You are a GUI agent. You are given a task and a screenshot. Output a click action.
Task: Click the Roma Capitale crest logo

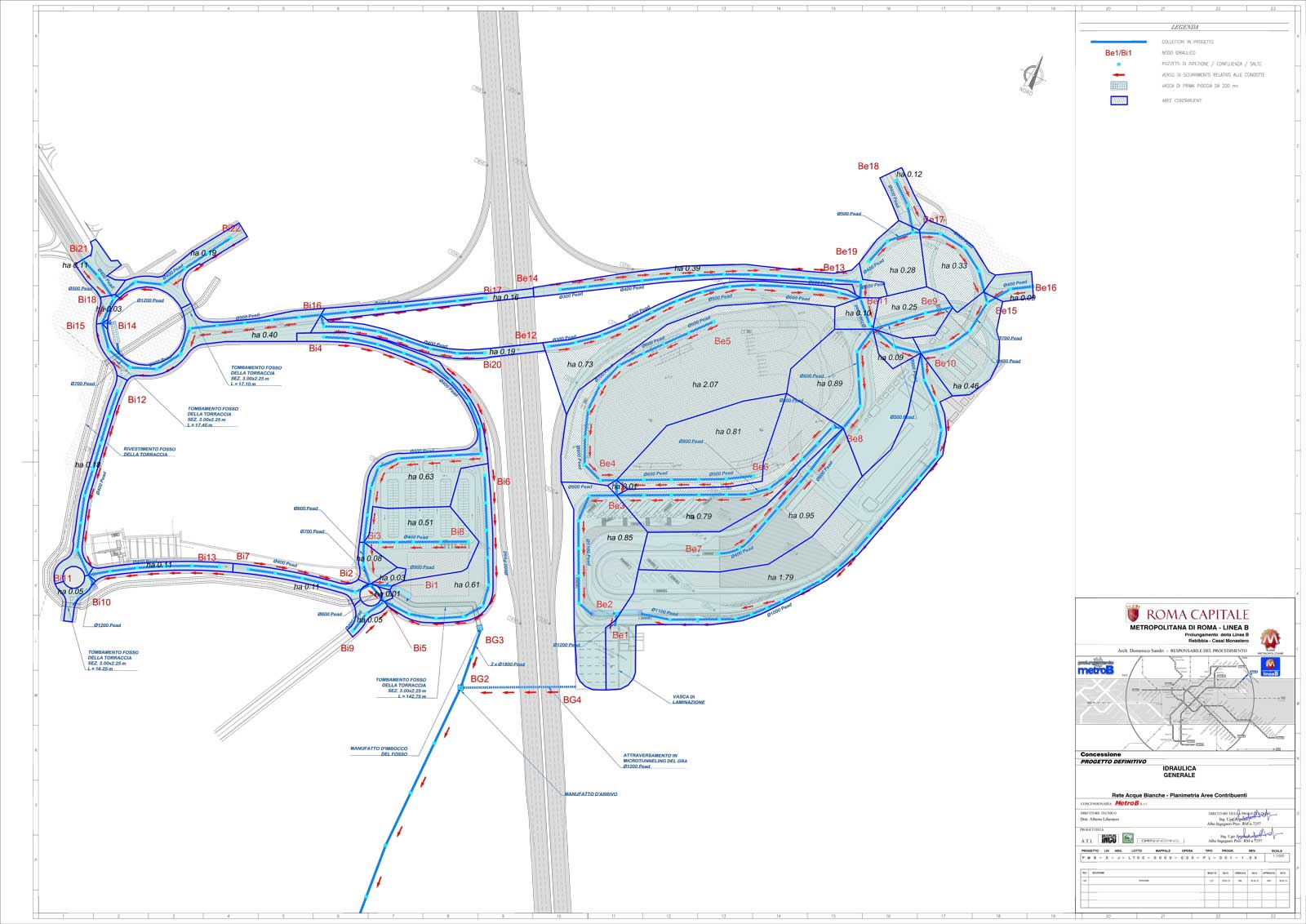tap(1132, 614)
